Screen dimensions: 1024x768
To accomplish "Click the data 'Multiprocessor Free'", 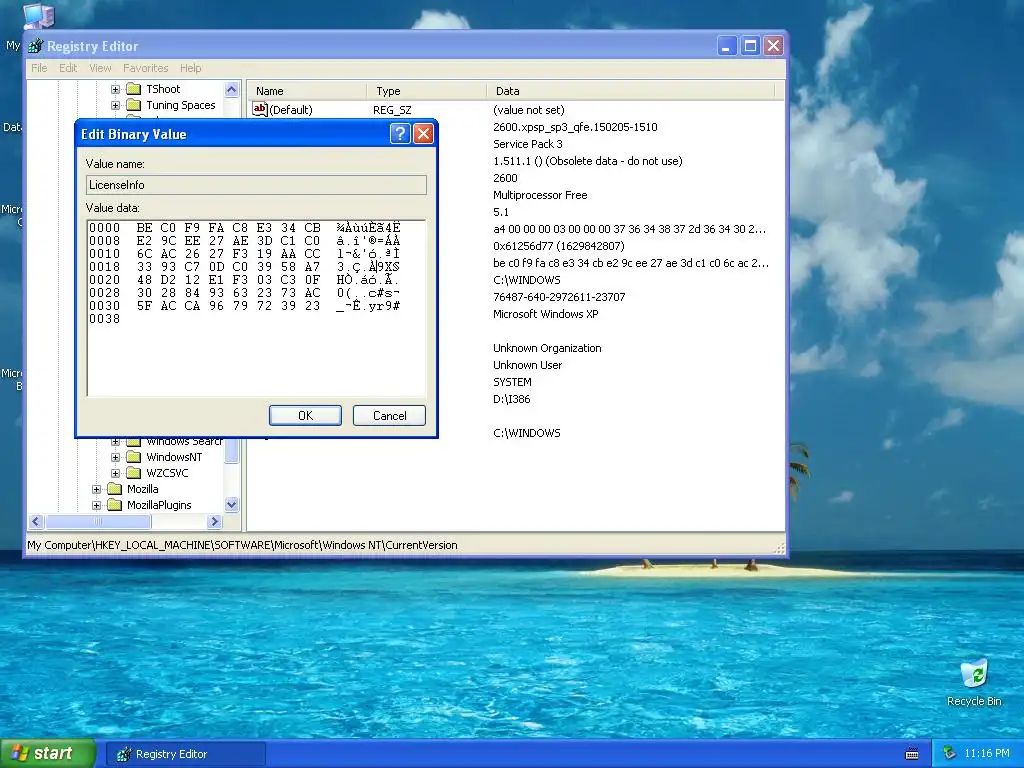I will click(x=540, y=195).
